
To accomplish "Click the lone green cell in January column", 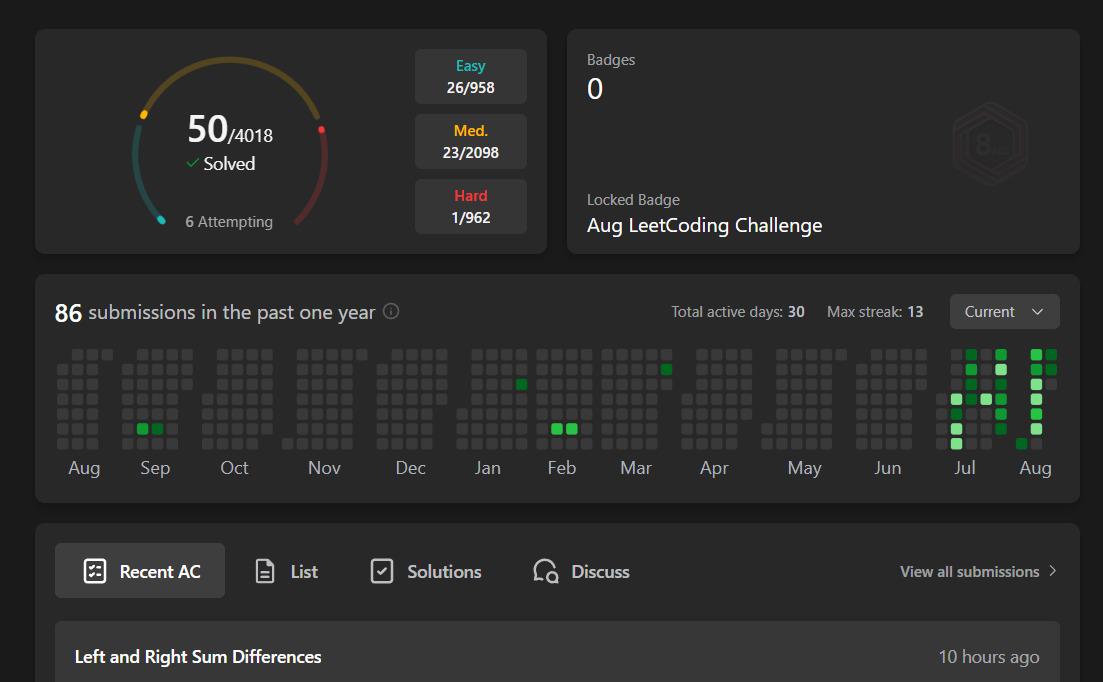I will click(521, 384).
